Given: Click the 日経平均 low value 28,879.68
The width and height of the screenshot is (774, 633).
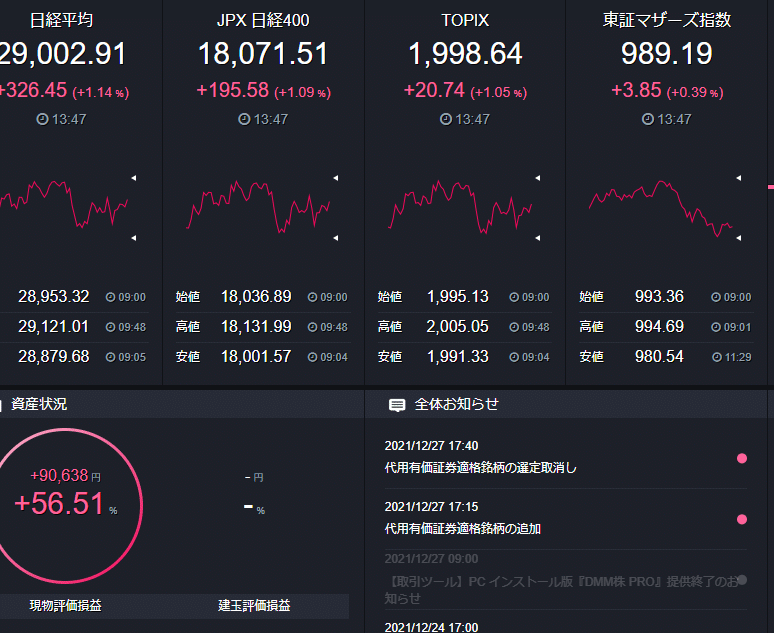Looking at the screenshot, I should click(53, 357).
